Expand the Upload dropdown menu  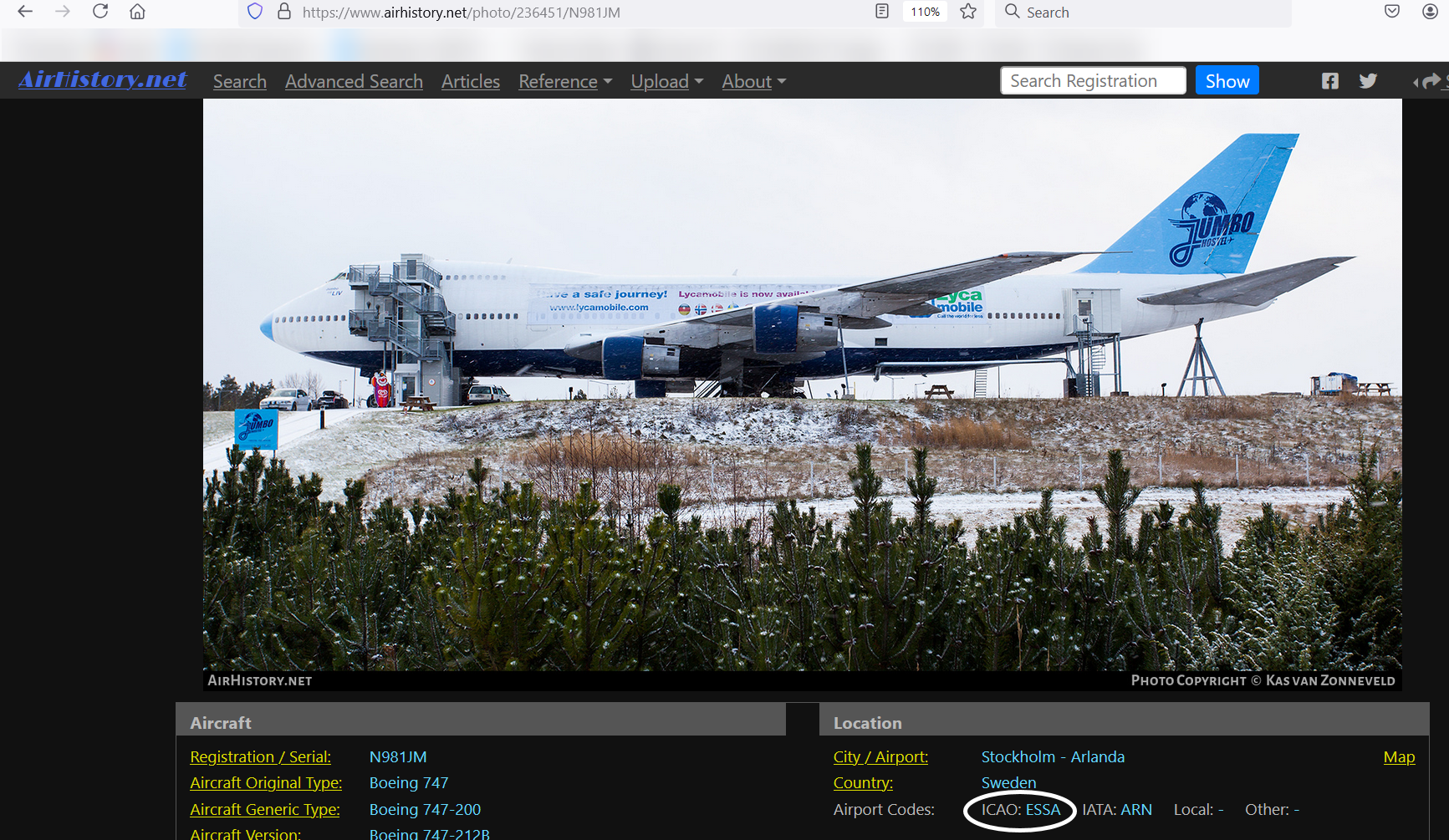click(x=666, y=82)
